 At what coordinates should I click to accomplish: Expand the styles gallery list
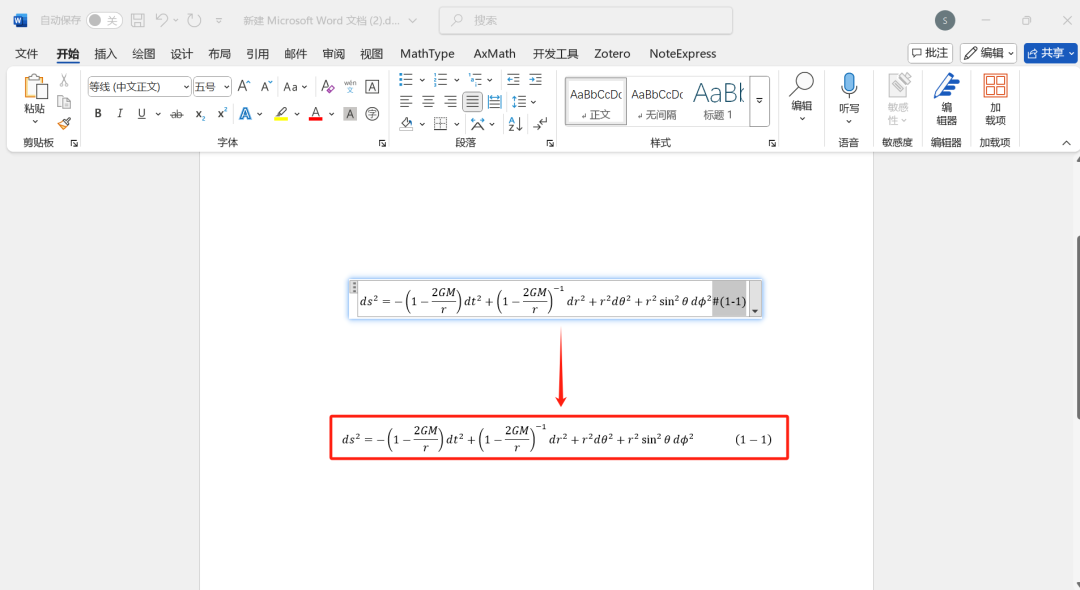click(x=759, y=101)
